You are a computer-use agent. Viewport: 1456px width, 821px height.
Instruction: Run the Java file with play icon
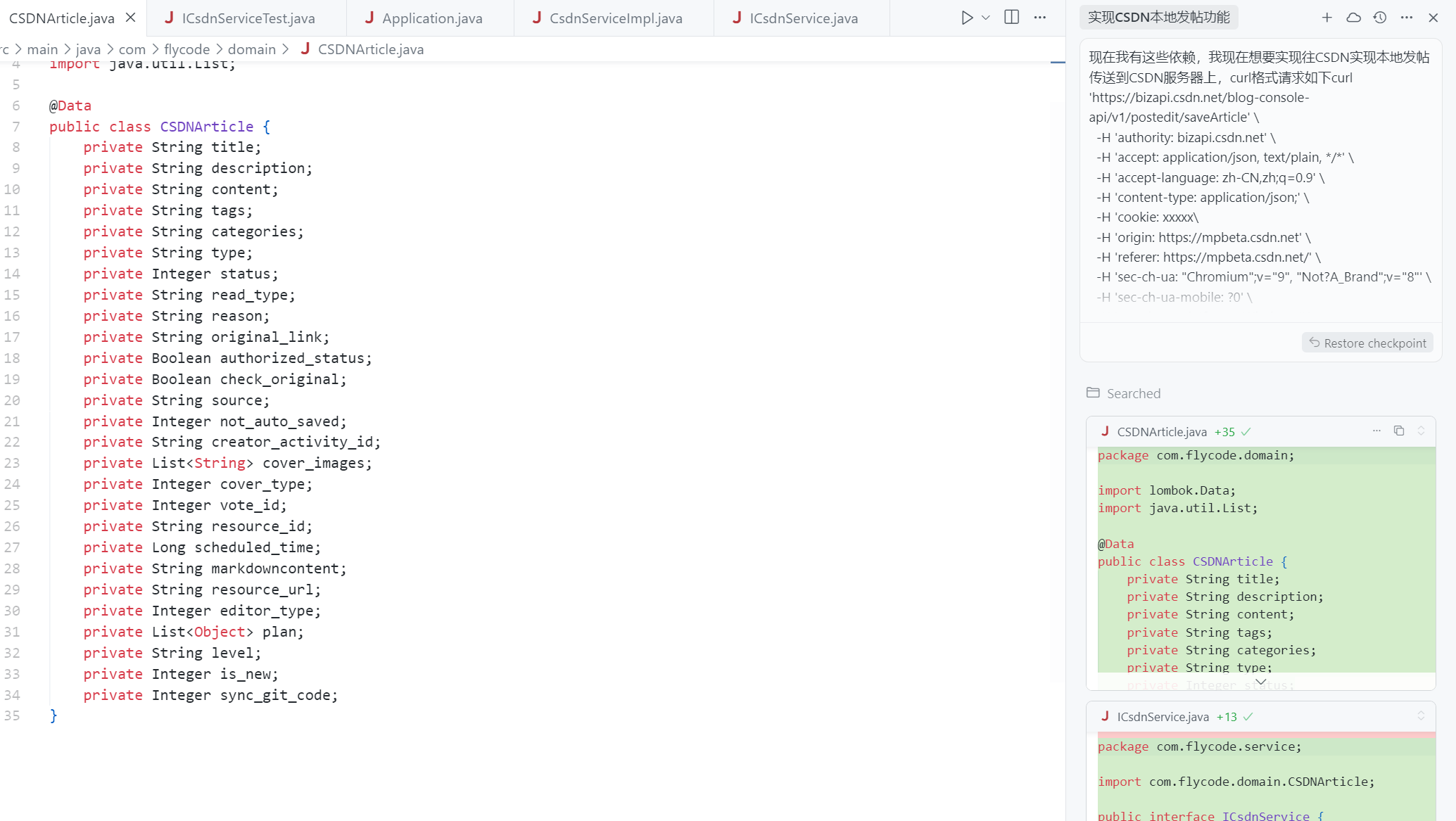967,18
